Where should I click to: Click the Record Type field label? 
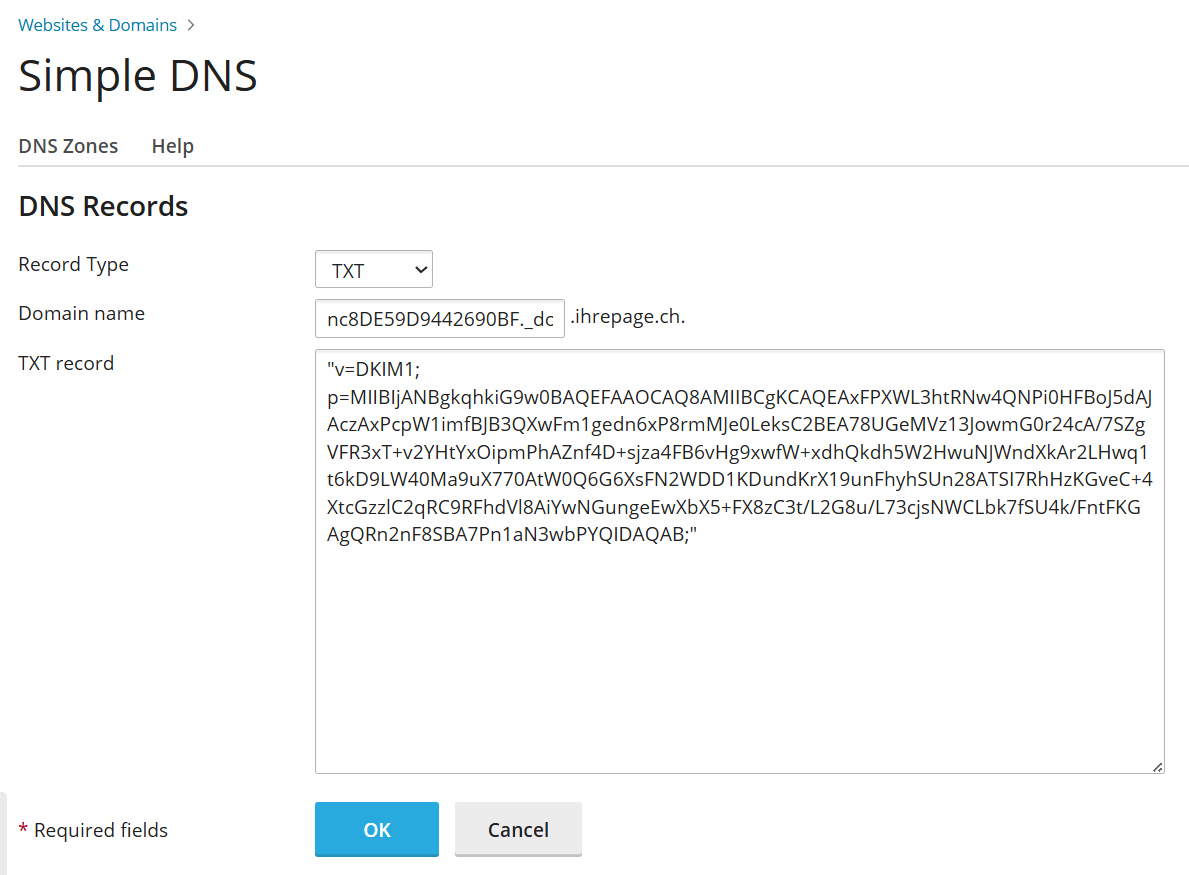[73, 264]
